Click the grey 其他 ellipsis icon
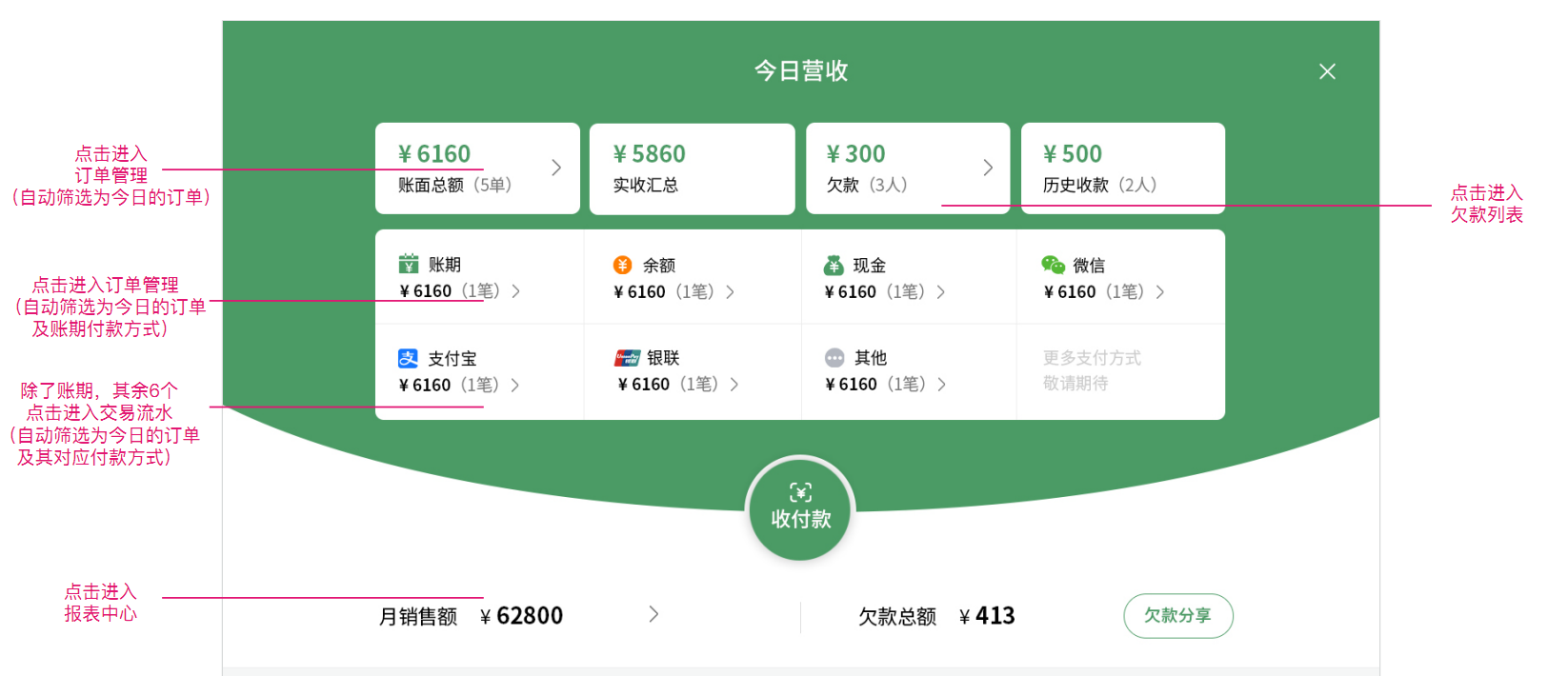Viewport: 1568px width, 676px height. pos(834,358)
